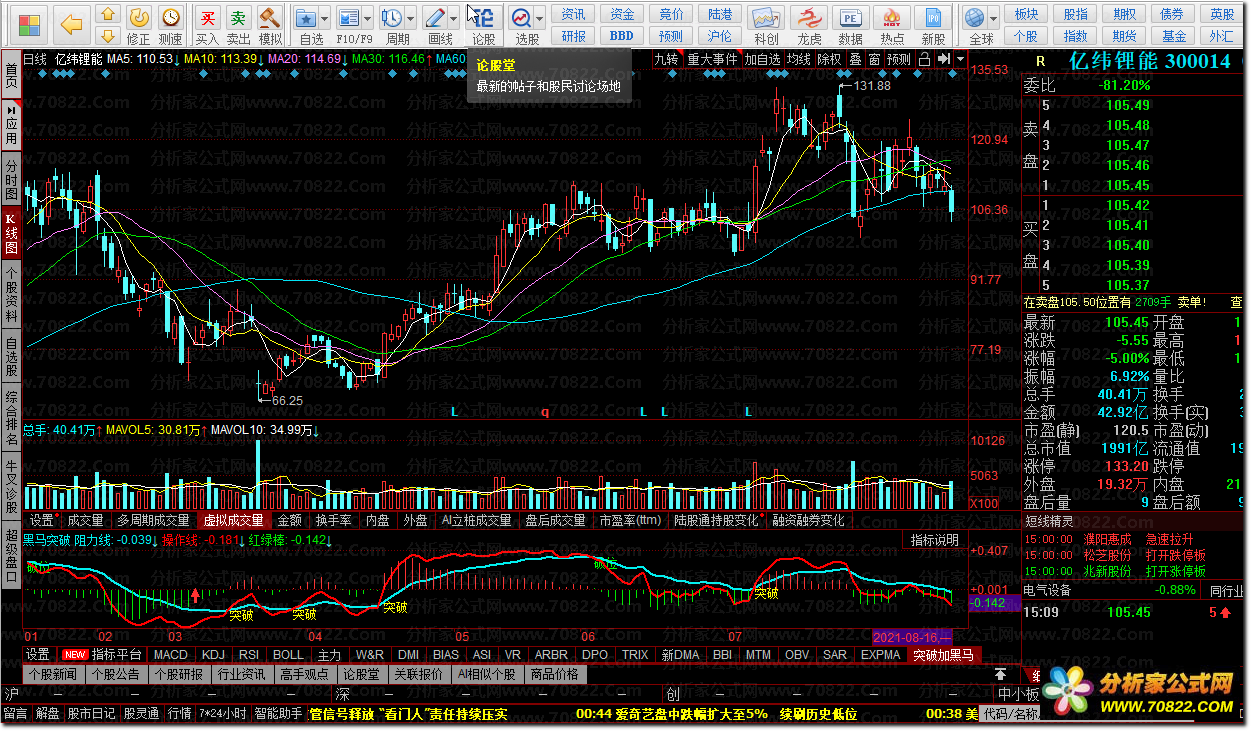Open the 个股新闻 news tab
This screenshot has height=731, width=1252.
tap(54, 675)
